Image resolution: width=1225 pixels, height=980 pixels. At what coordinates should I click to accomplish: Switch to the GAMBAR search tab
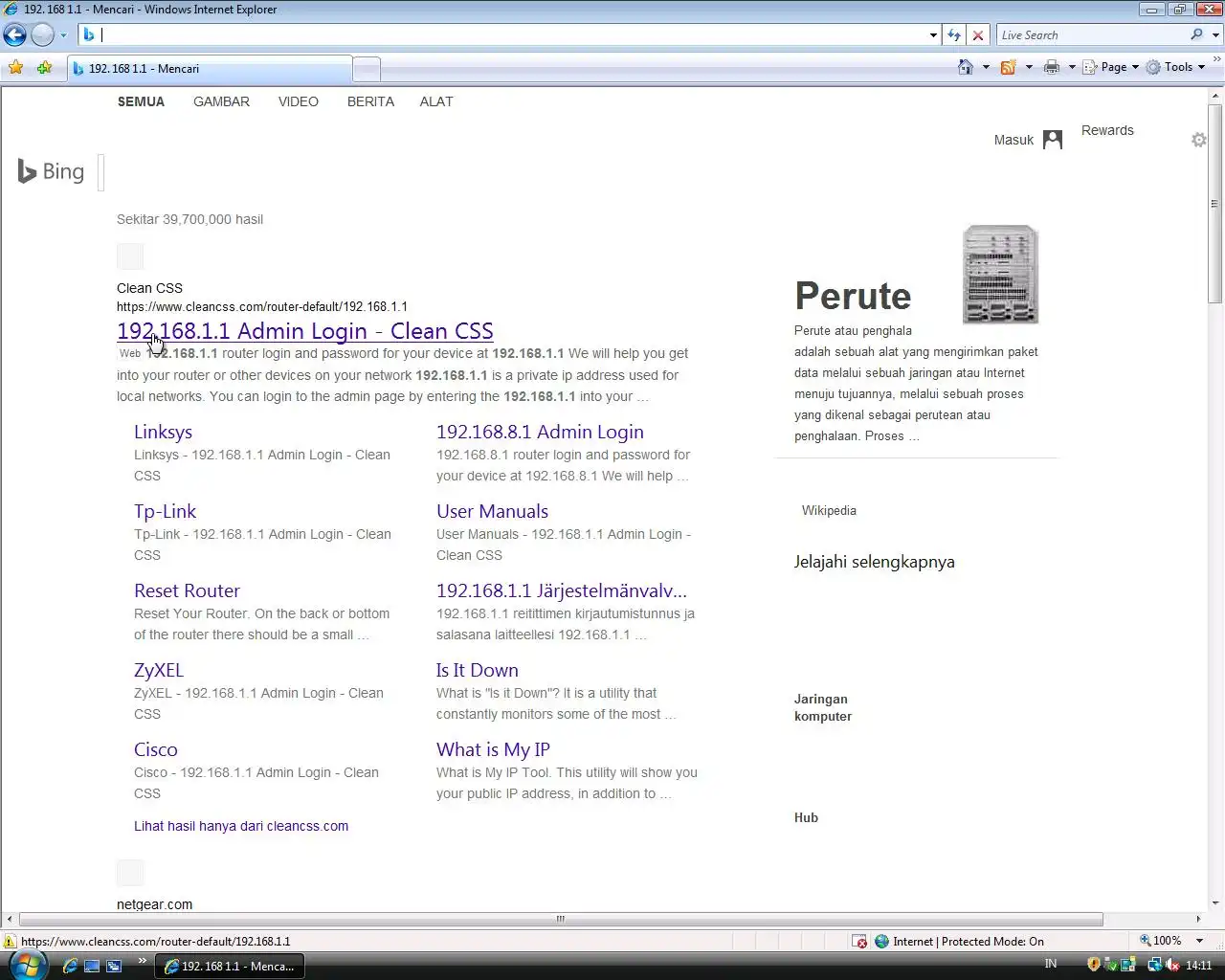click(x=221, y=101)
